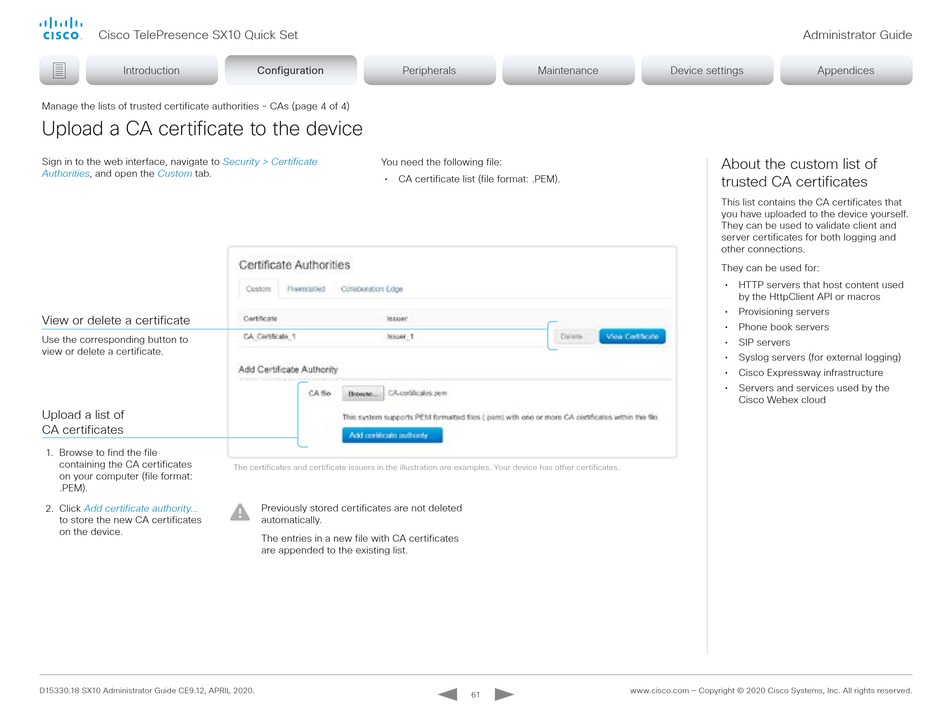Viewport: 950px width, 711px height.
Task: Click the Certificate column header
Action: (x=260, y=319)
